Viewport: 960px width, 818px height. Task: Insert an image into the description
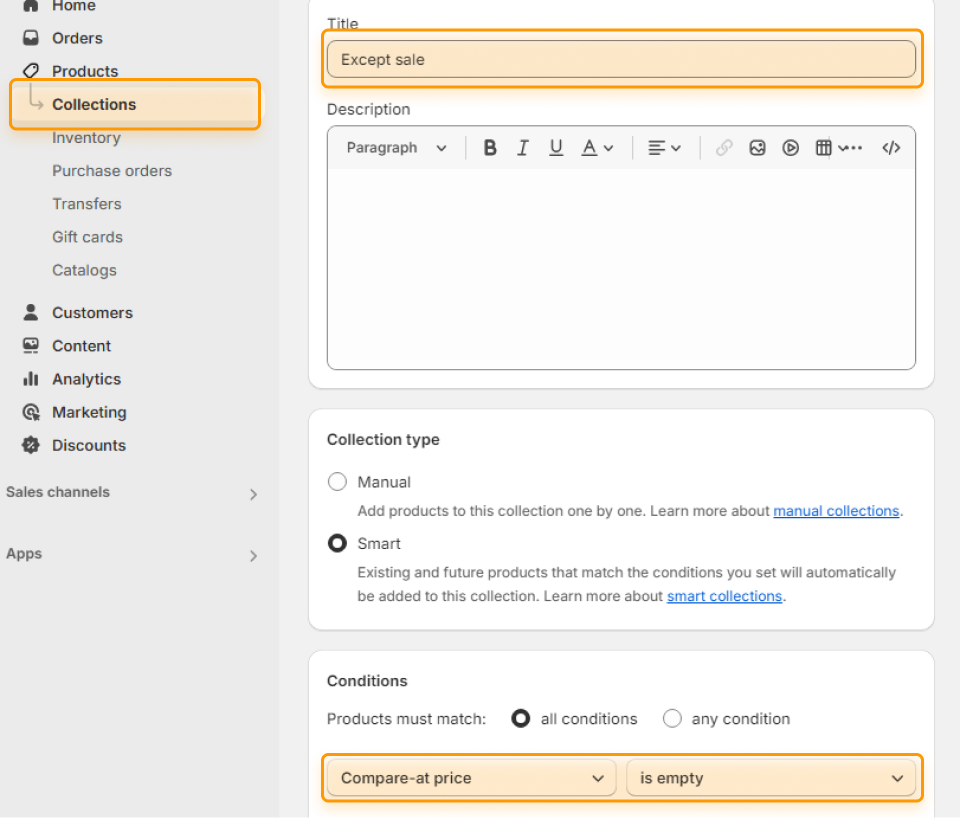757,148
